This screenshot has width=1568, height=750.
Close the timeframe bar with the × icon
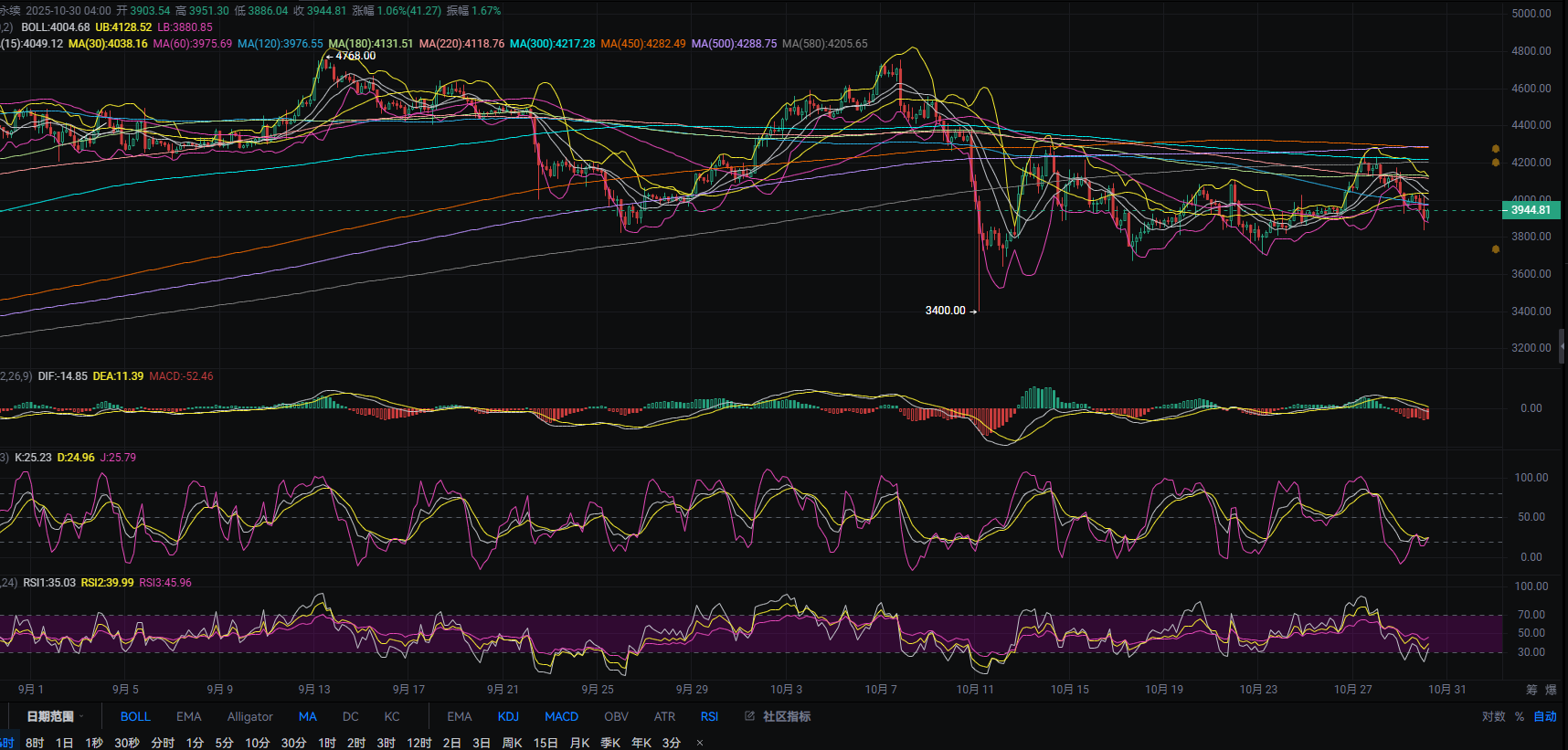pyautogui.click(x=700, y=743)
